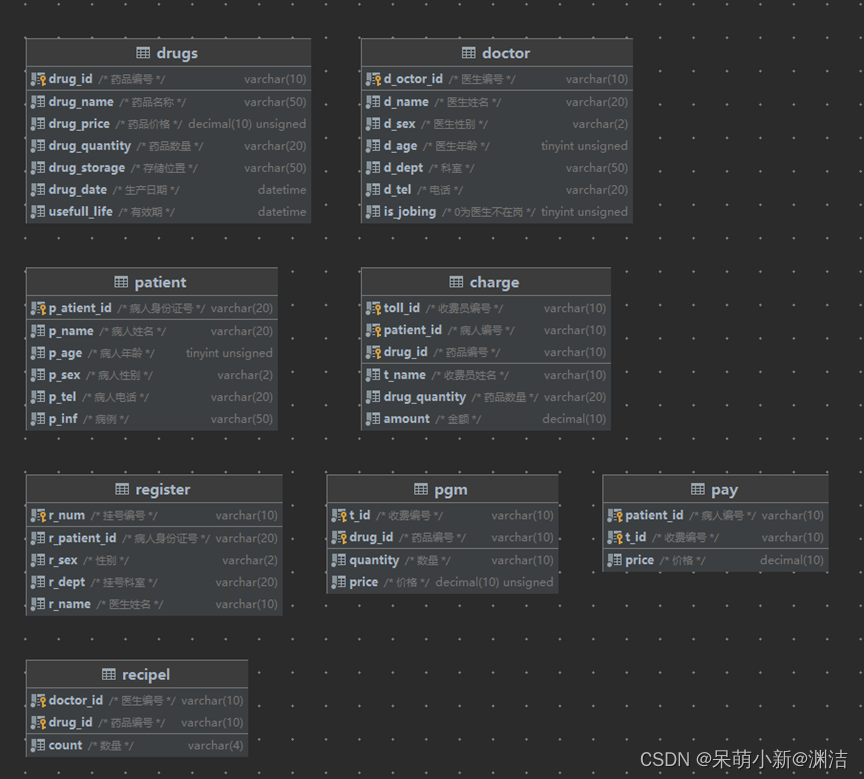The width and height of the screenshot is (864, 779).
Task: Select d_tel column name
Action: point(397,190)
